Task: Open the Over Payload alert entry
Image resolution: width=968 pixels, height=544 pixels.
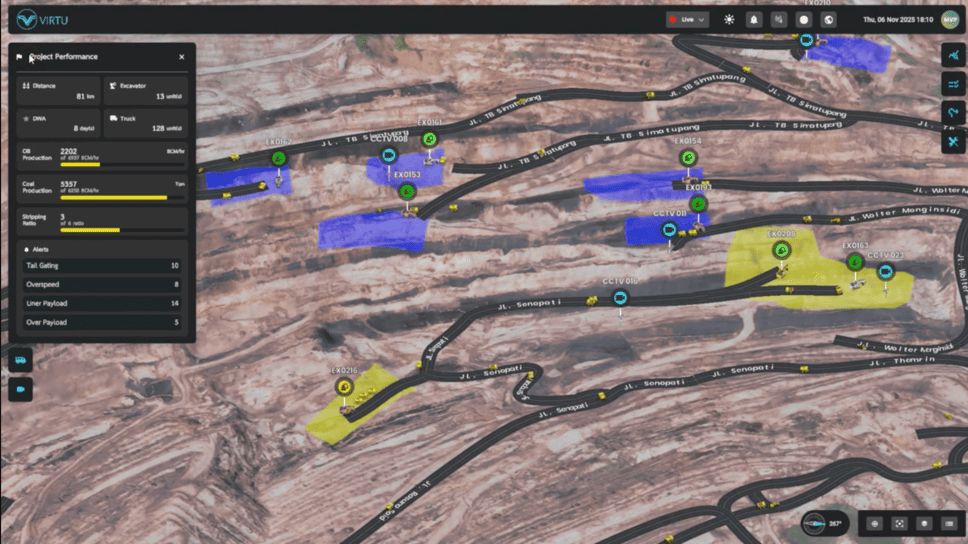Action: pyautogui.click(x=102, y=323)
